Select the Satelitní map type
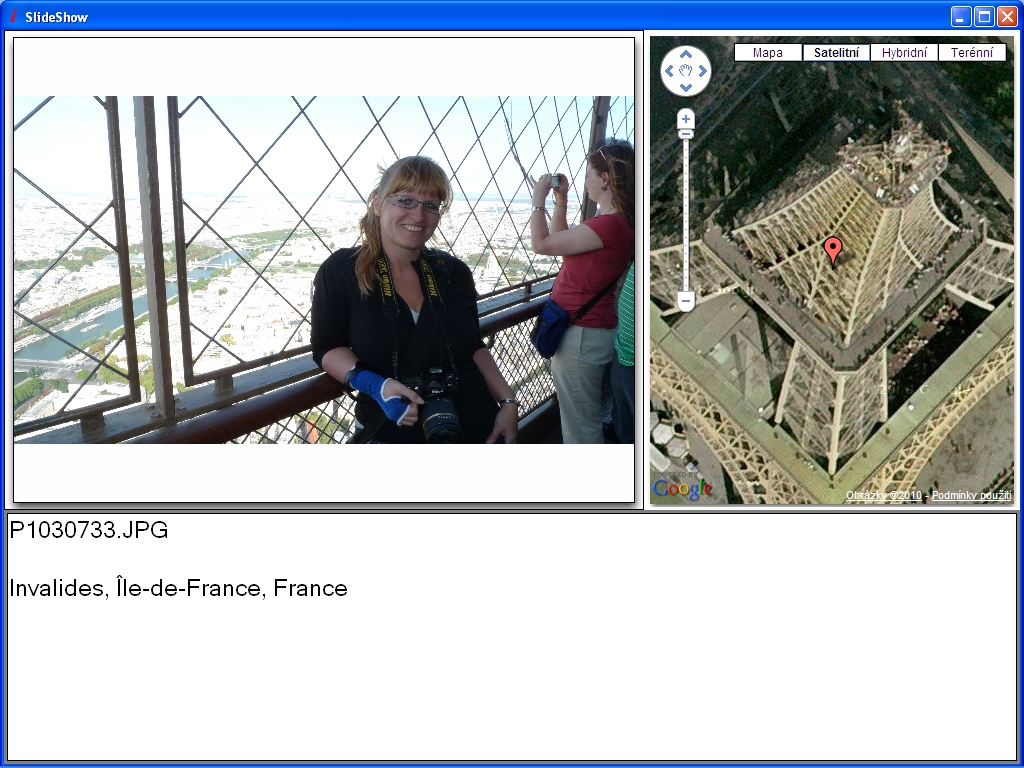Viewport: 1024px width, 768px height. point(836,53)
